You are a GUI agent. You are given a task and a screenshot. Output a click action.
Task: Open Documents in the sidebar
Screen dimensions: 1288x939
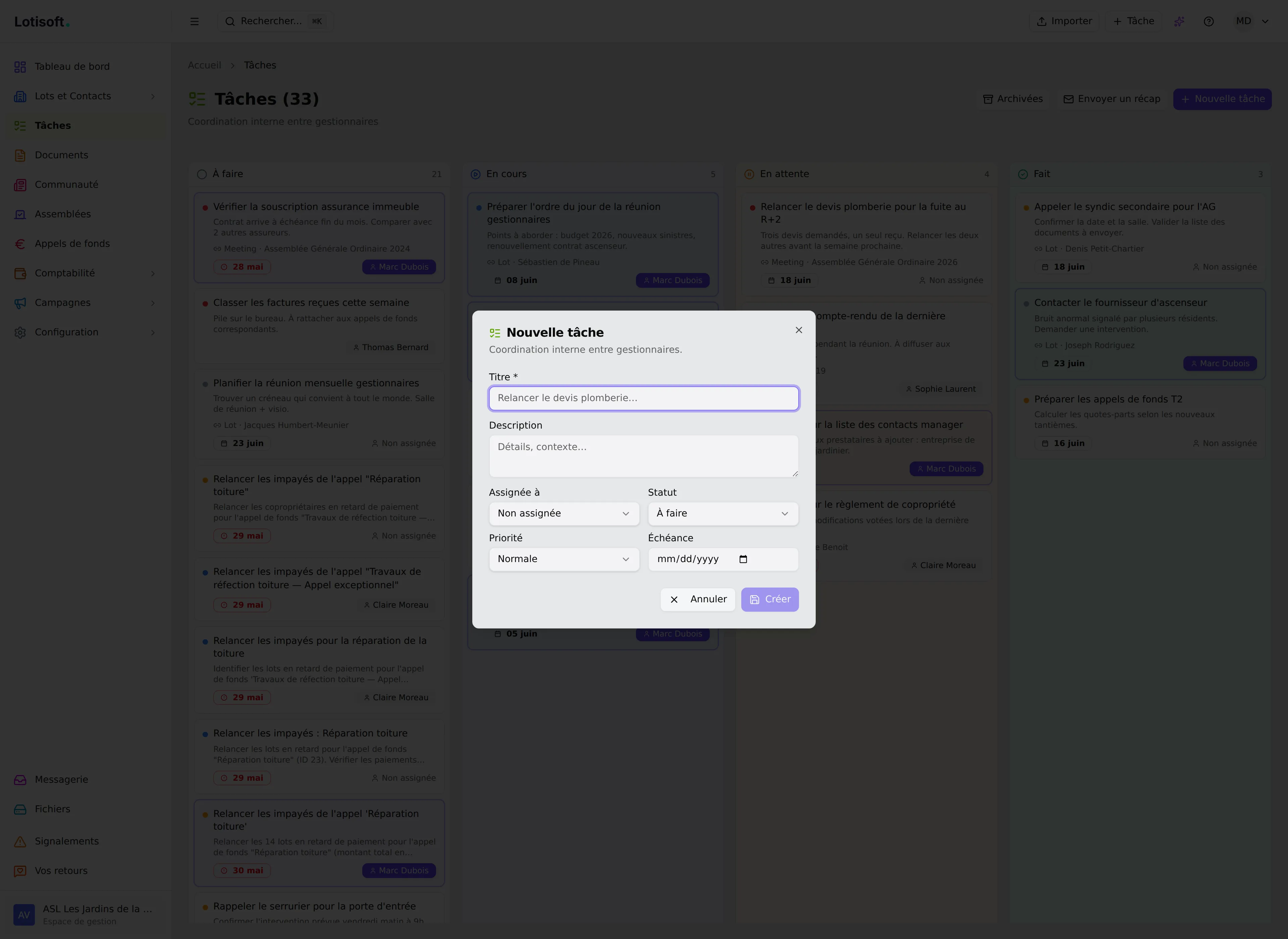coord(85,155)
